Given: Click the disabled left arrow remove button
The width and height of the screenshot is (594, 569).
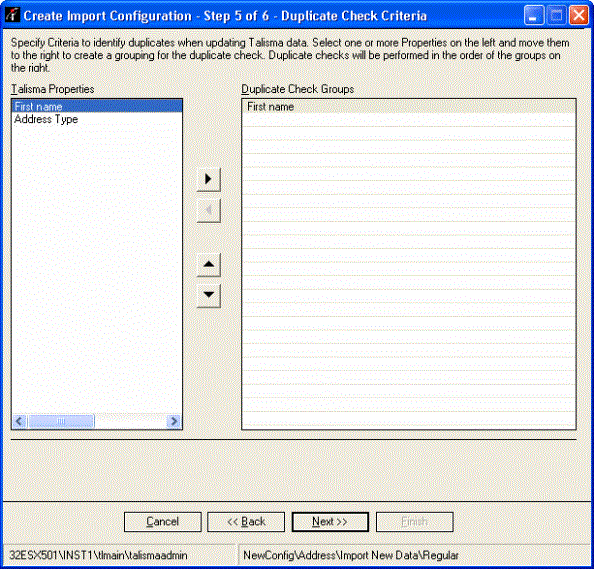Looking at the screenshot, I should coord(209,210).
